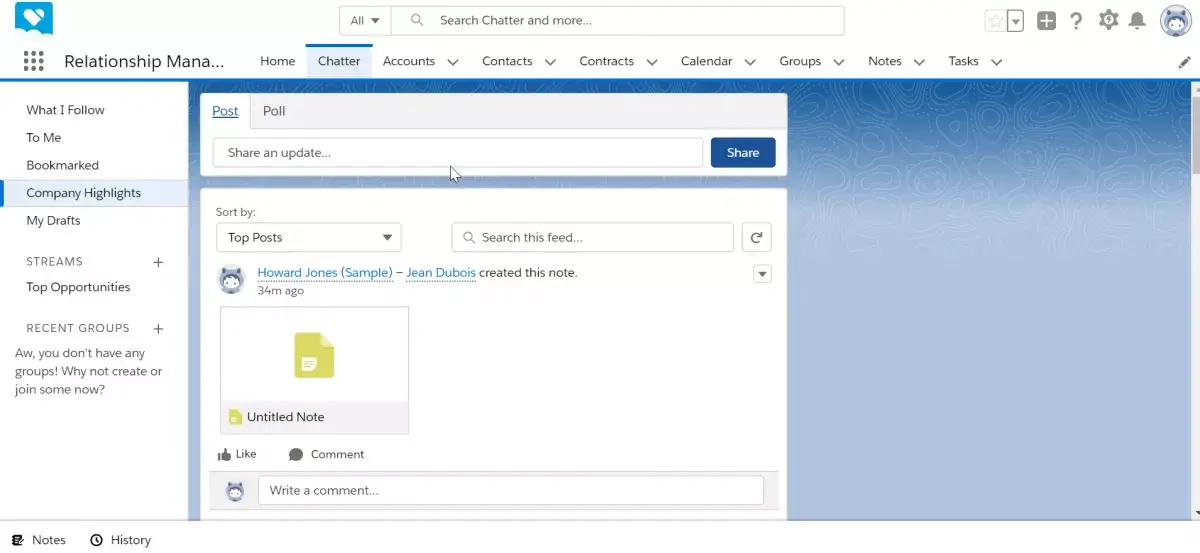This screenshot has width=1200, height=553.
Task: Open the Tasks navigation tab
Action: coord(964,61)
